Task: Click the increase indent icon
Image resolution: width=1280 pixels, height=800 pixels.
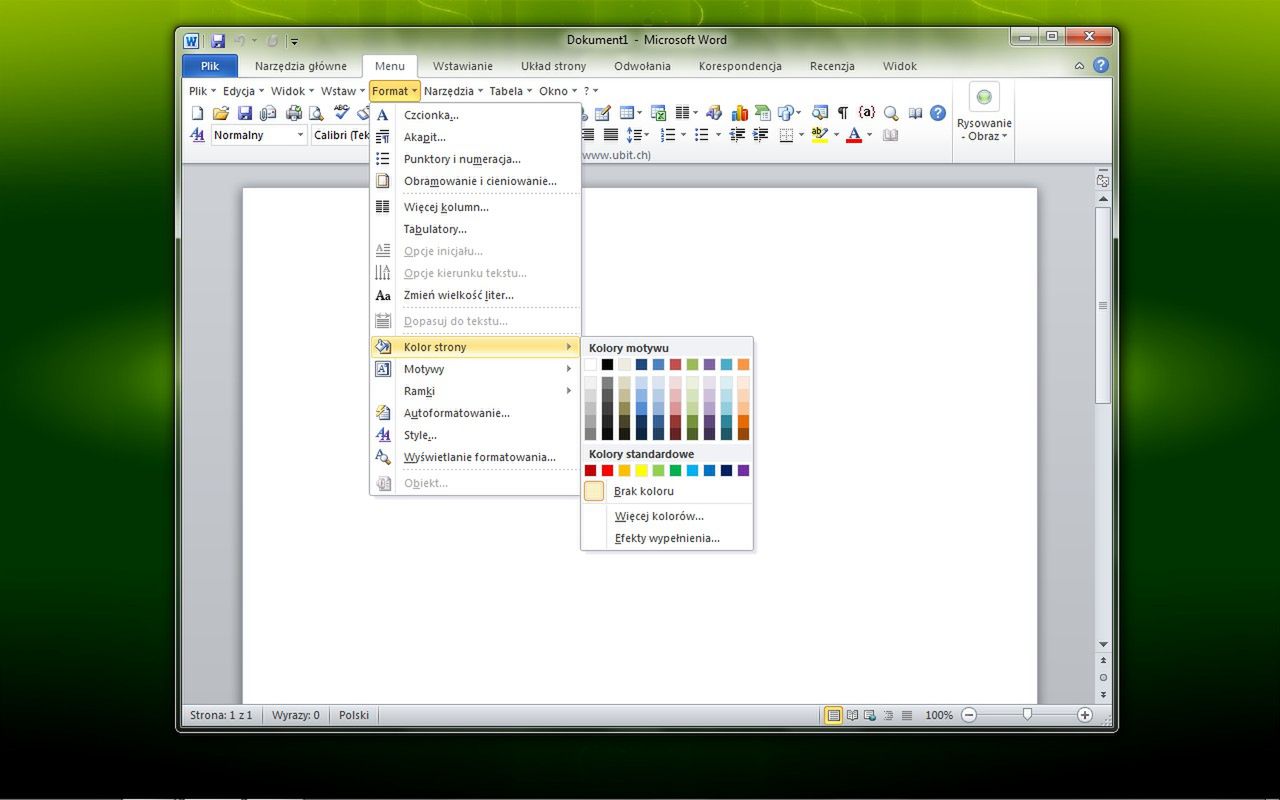Action: click(x=761, y=135)
